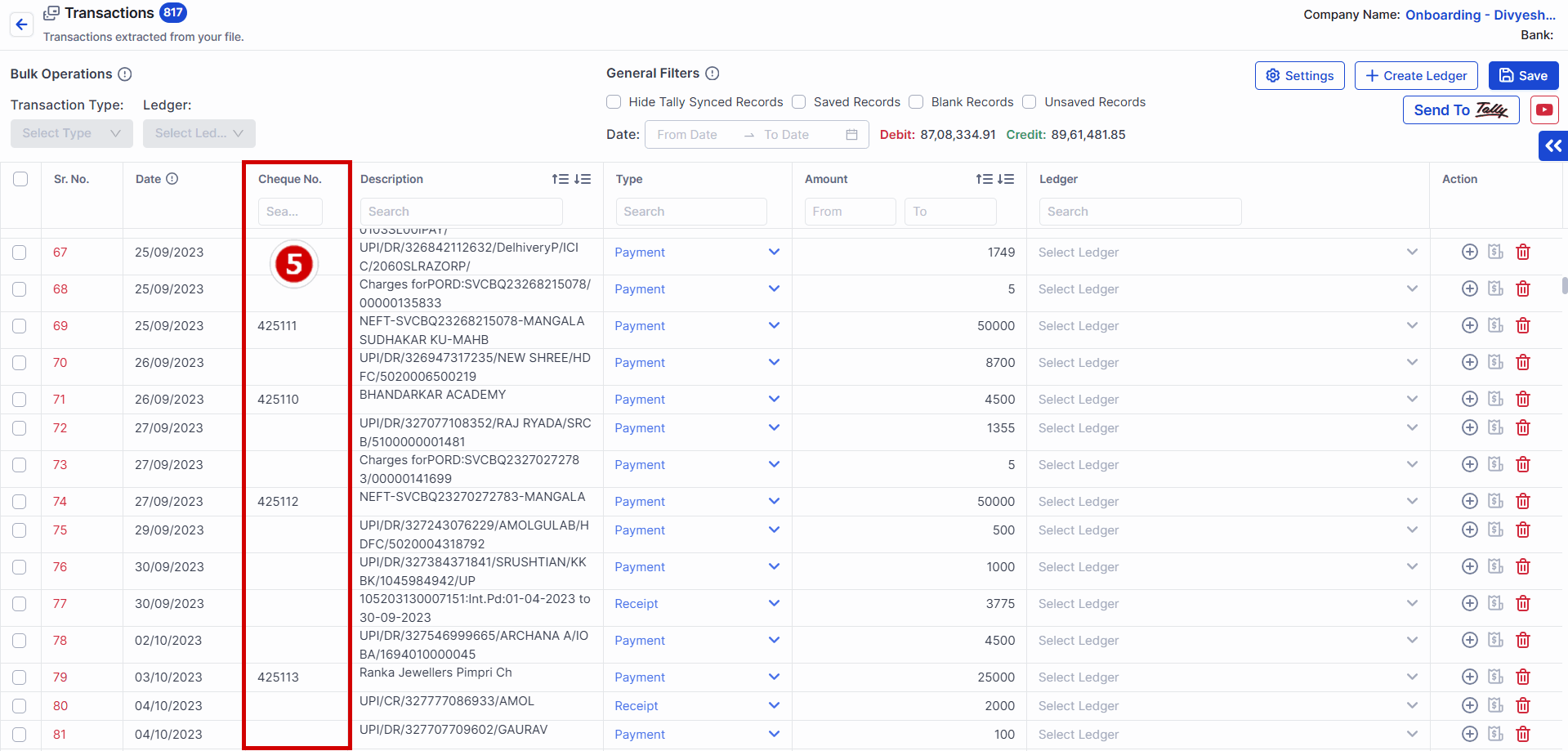
Task: Open the bulk Select Ledger dropdown
Action: [199, 133]
